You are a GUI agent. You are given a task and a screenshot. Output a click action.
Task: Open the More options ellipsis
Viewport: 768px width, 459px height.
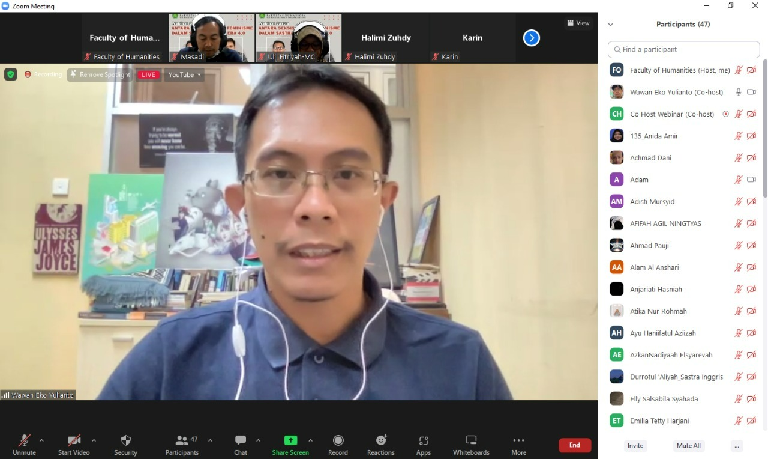[519, 440]
